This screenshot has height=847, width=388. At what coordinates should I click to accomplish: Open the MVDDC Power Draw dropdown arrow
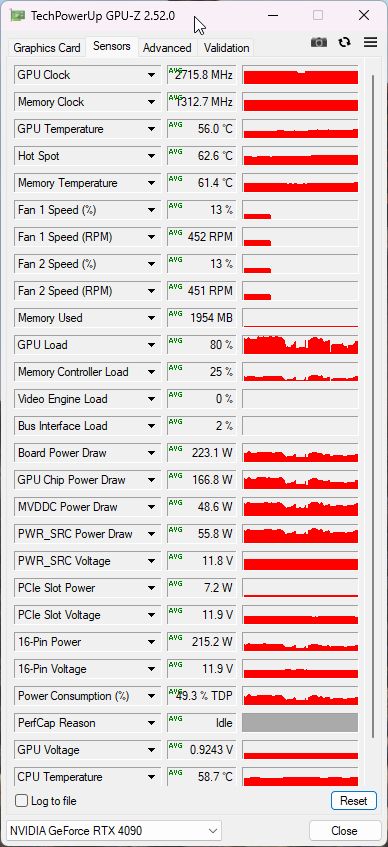[x=151, y=507]
